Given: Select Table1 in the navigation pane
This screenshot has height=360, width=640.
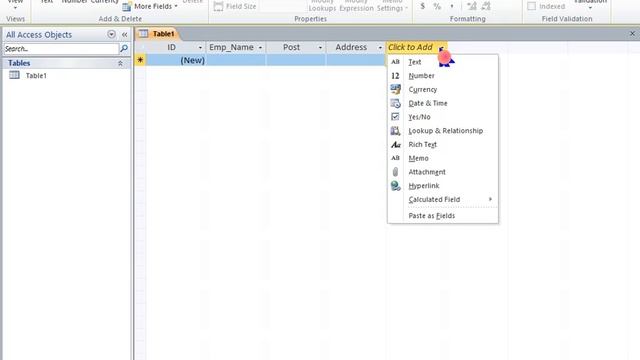Looking at the screenshot, I should [x=36, y=76].
